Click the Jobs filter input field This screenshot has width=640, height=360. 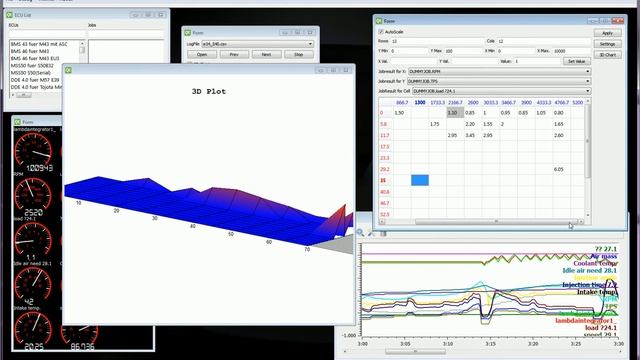(126, 34)
